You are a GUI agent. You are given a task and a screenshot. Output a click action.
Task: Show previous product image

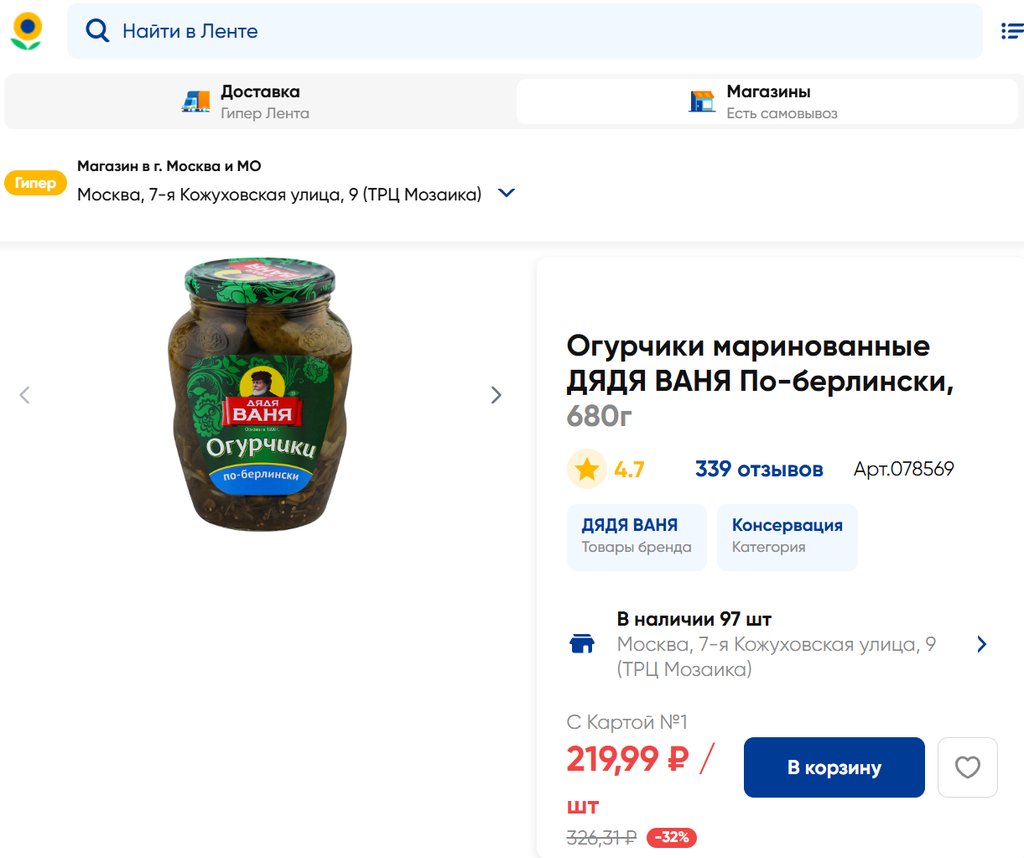pyautogui.click(x=25, y=395)
